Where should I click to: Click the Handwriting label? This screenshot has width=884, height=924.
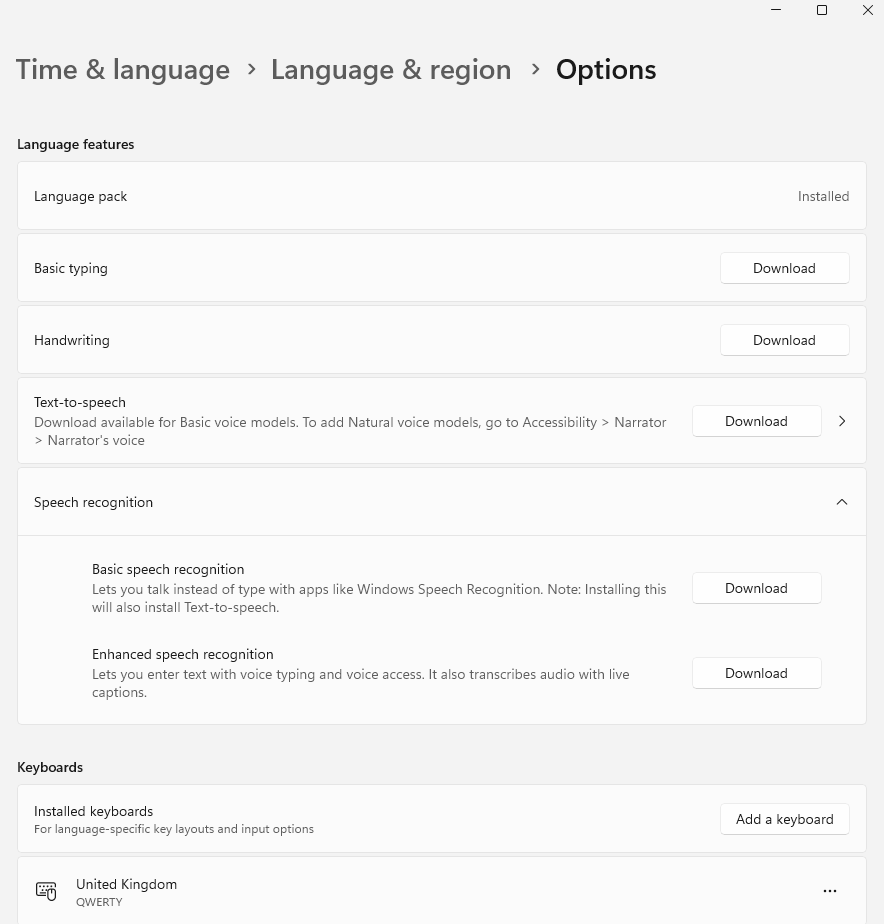[71, 340]
